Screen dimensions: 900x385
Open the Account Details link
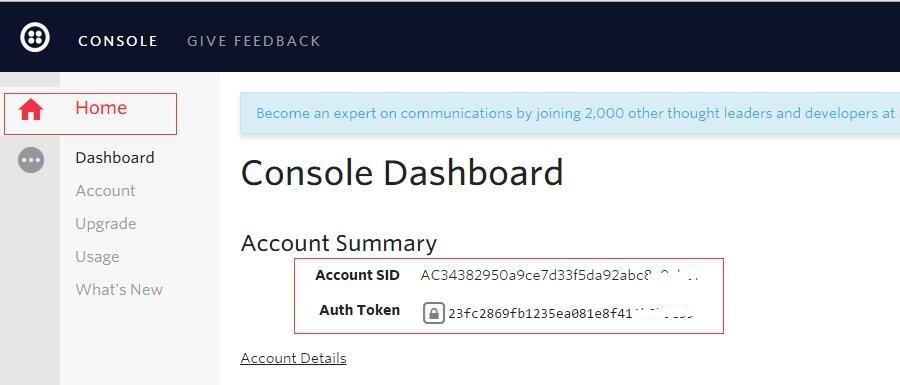click(x=293, y=358)
